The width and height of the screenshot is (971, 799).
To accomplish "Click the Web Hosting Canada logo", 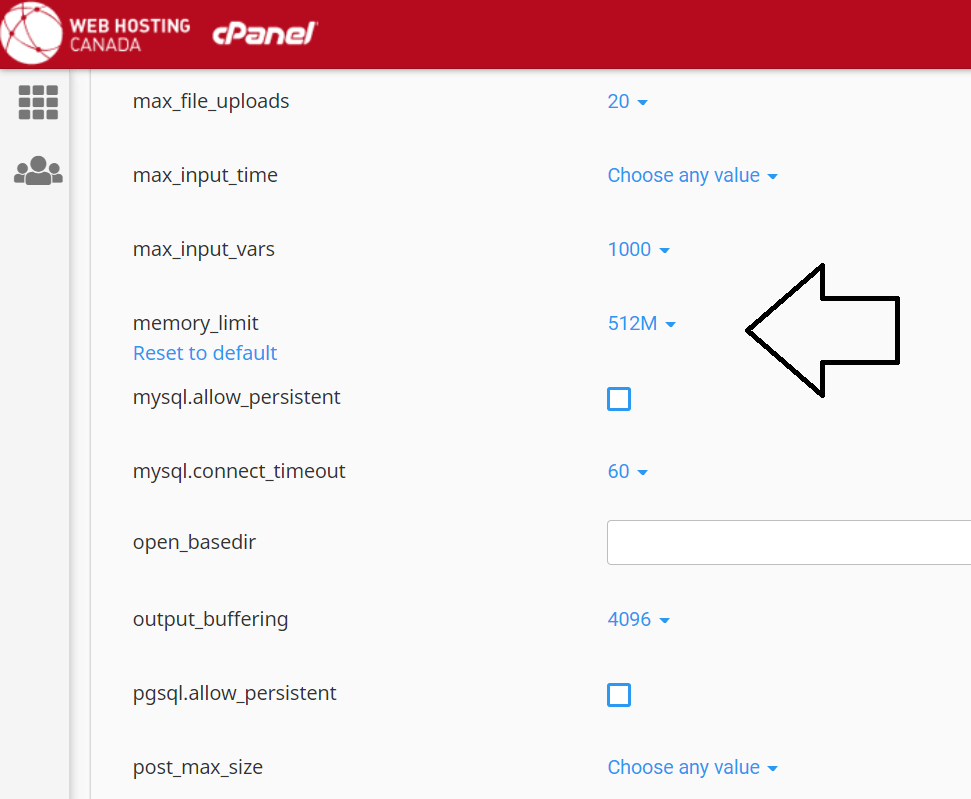I will tap(97, 33).
